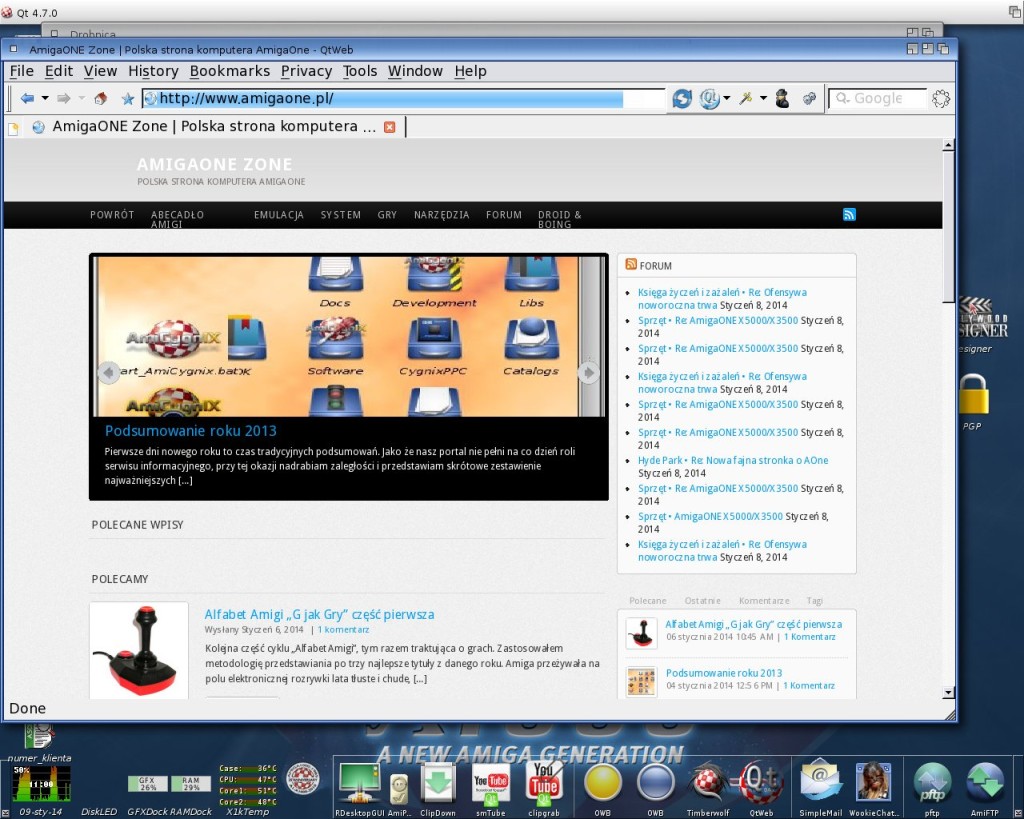Viewport: 1024px width, 819px height.
Task: Click the grey forward arrow
Action: tap(63, 99)
